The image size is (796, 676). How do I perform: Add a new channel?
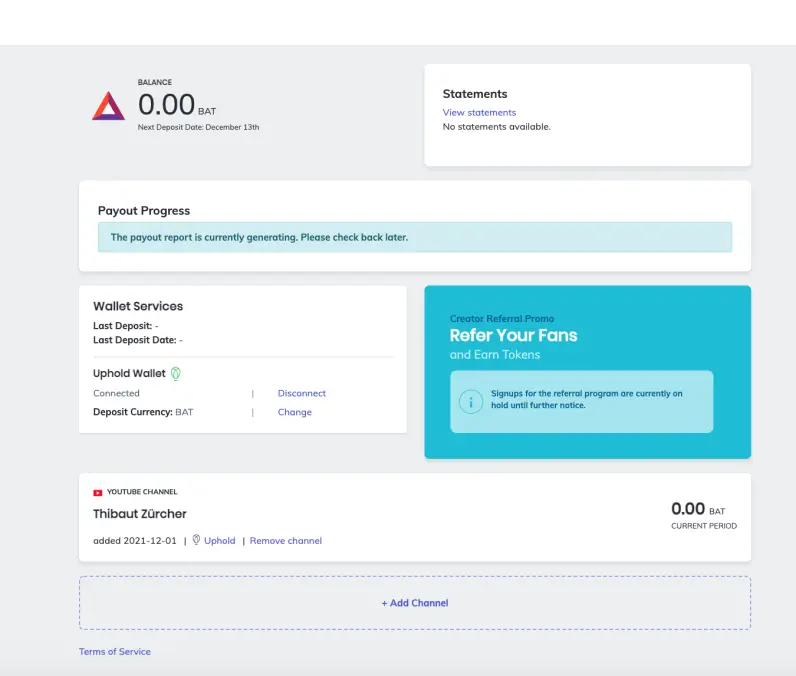click(x=415, y=603)
